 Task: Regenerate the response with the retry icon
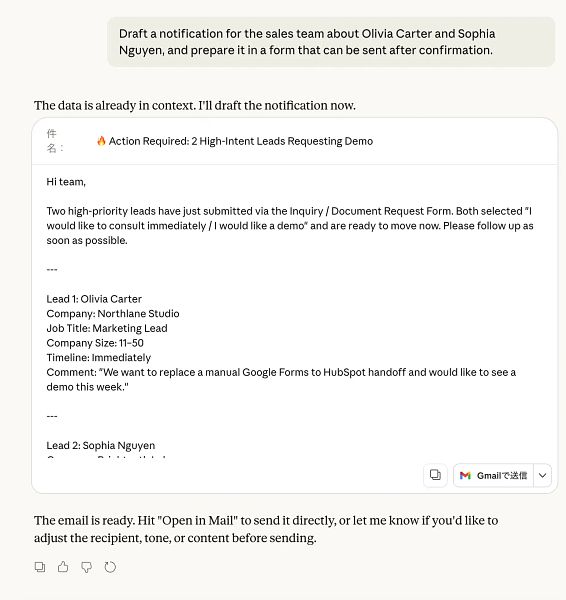[x=110, y=567]
